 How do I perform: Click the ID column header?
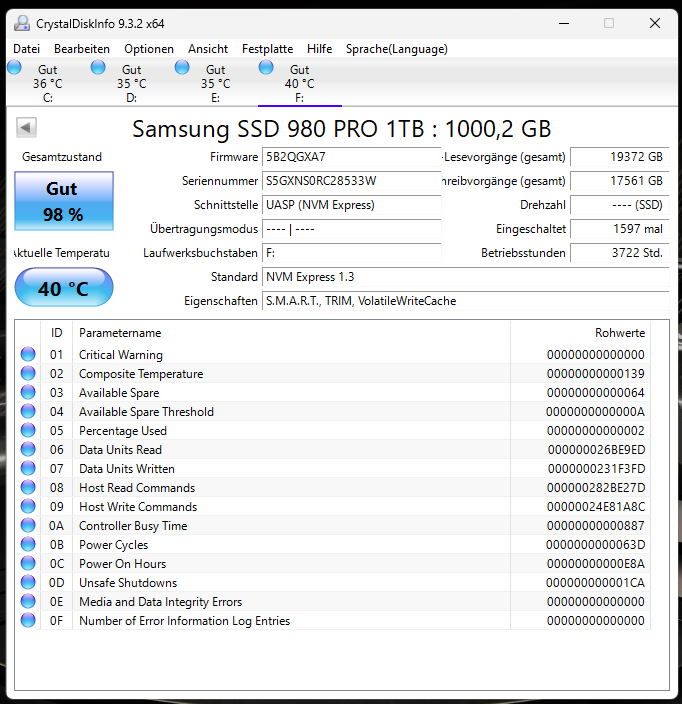56,333
